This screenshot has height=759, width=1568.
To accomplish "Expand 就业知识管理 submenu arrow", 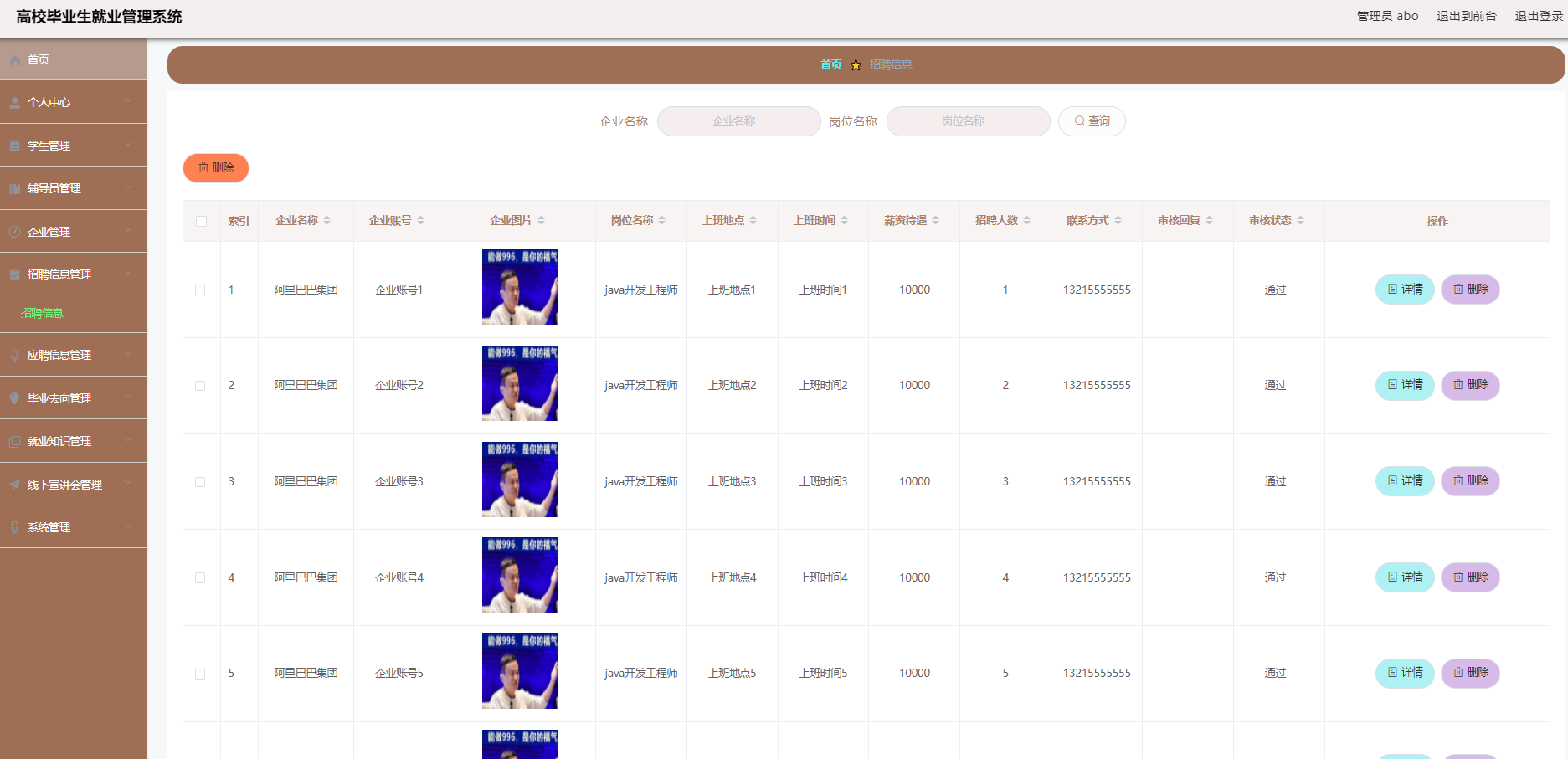I will tap(128, 440).
